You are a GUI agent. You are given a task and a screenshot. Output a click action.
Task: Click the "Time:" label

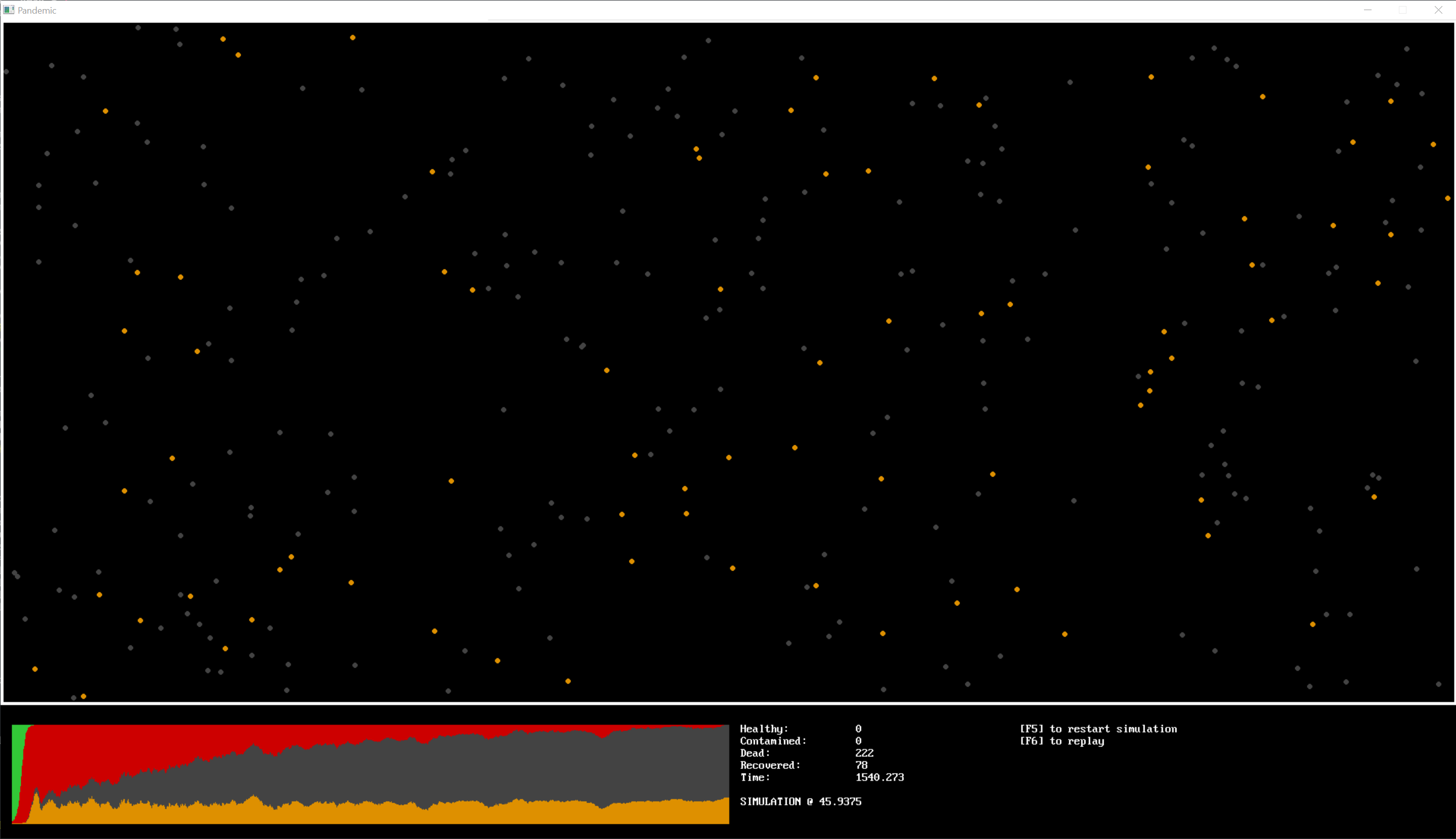coord(755,777)
